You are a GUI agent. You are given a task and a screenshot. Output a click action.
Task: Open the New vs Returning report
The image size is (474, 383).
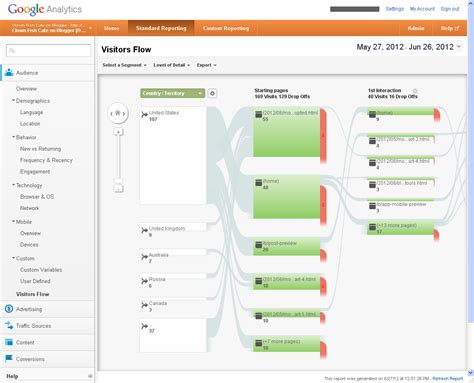[x=40, y=149]
